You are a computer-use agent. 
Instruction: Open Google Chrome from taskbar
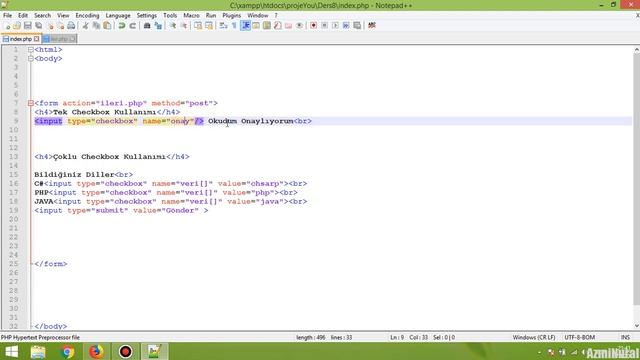(x=67, y=351)
